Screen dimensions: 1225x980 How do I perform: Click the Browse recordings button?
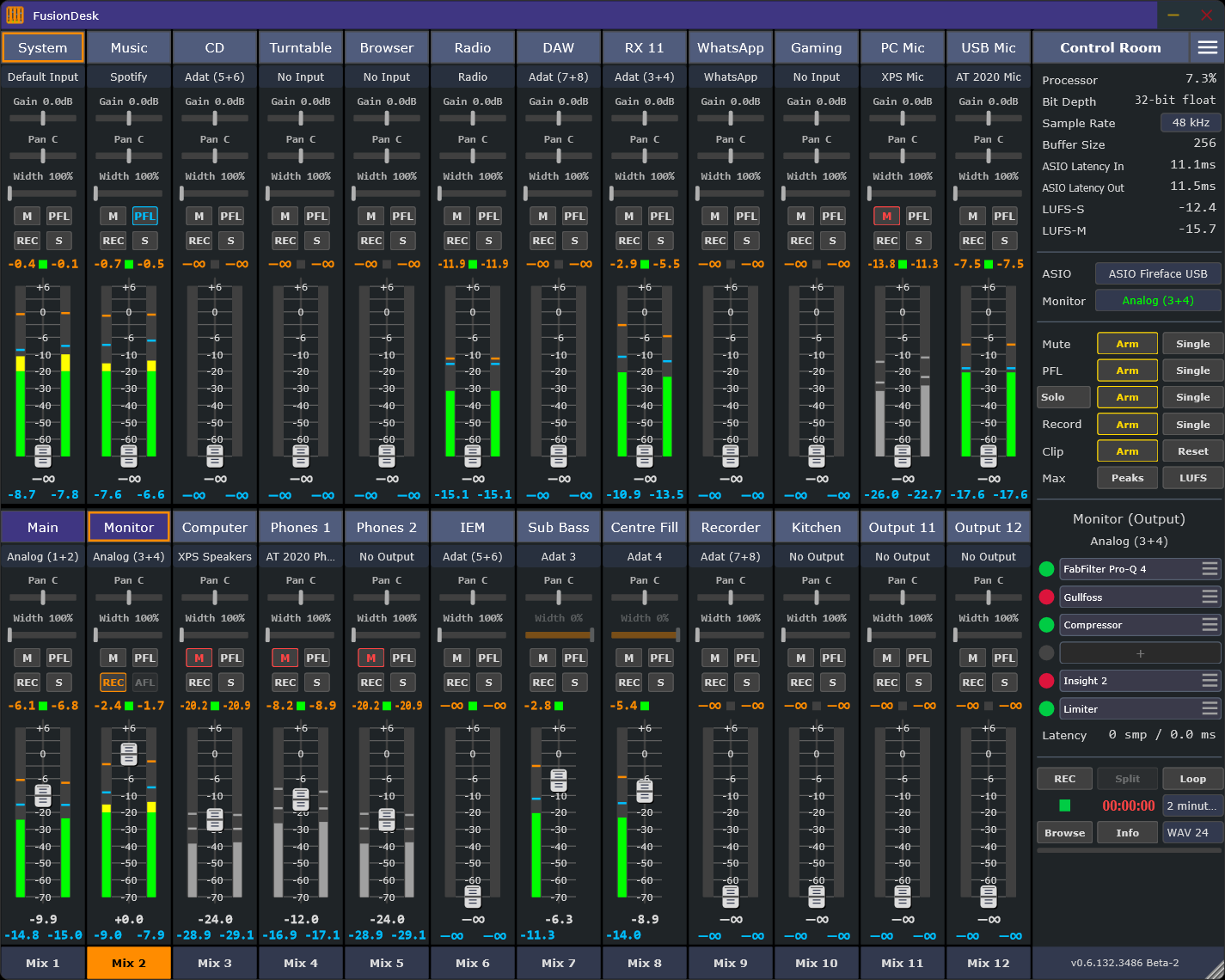pyautogui.click(x=1064, y=832)
